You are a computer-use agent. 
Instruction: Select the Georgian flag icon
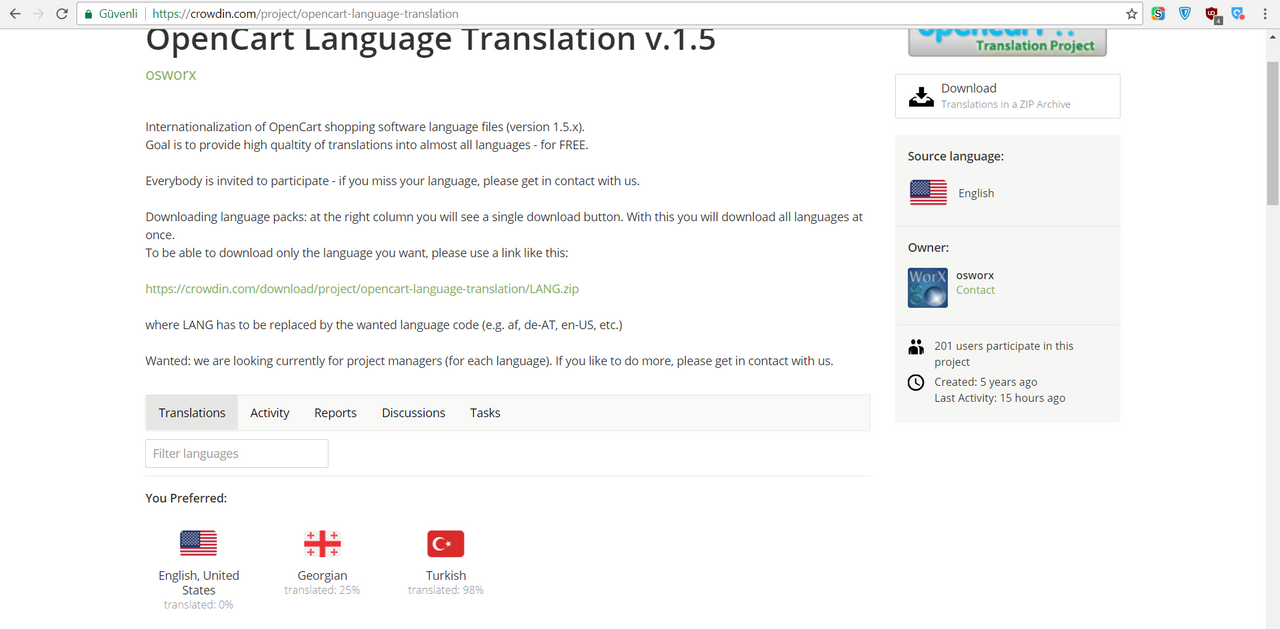point(322,544)
